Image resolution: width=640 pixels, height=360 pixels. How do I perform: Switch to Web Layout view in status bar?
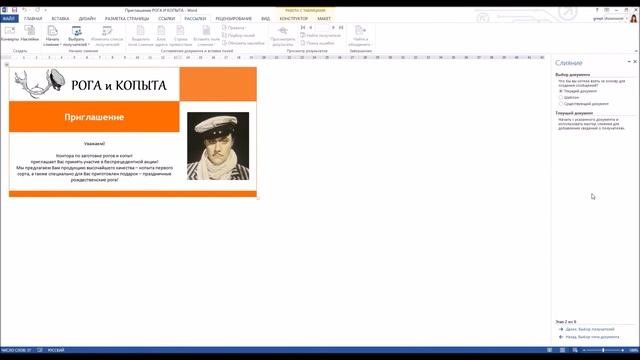pyautogui.click(x=575, y=350)
